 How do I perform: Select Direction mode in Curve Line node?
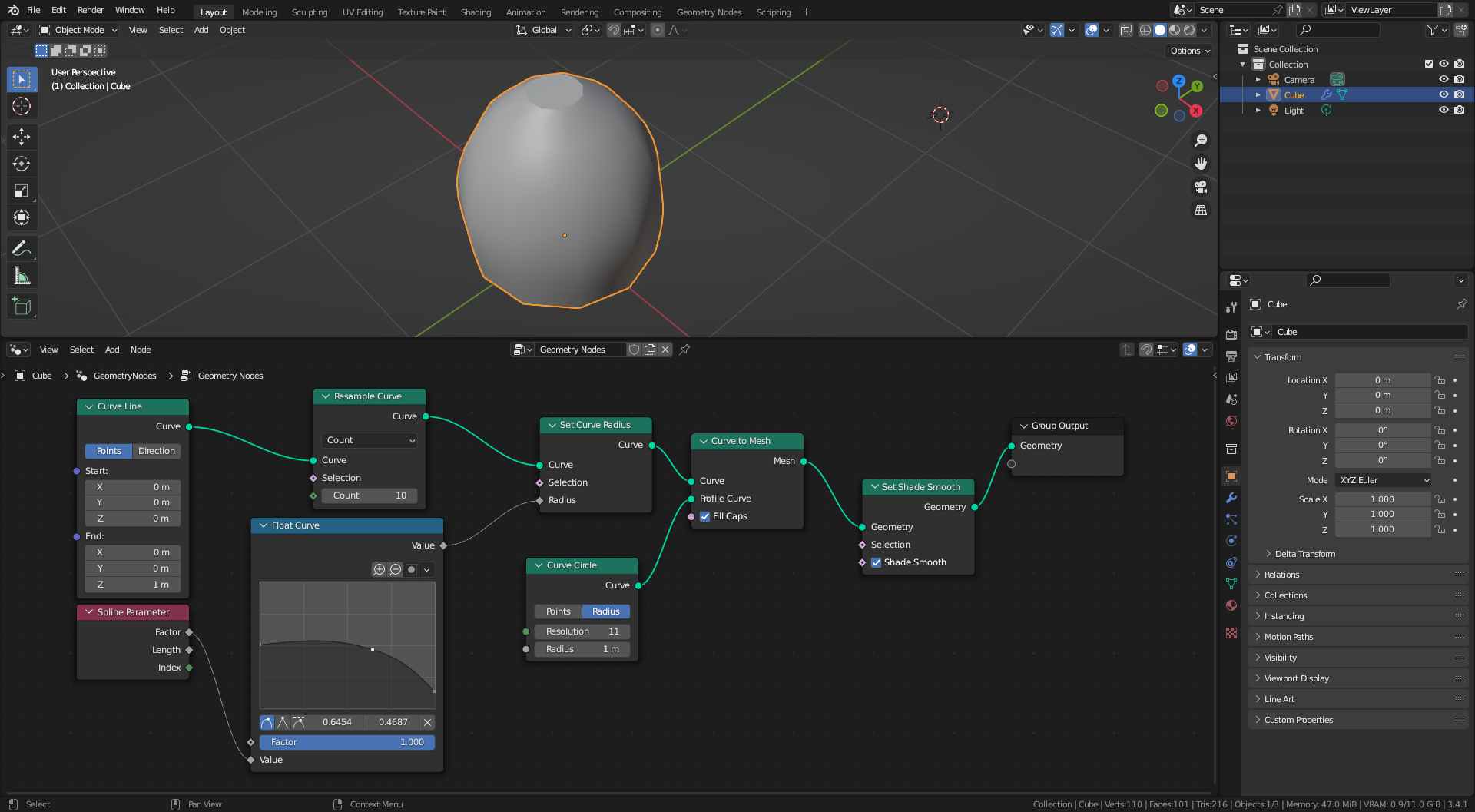157,451
